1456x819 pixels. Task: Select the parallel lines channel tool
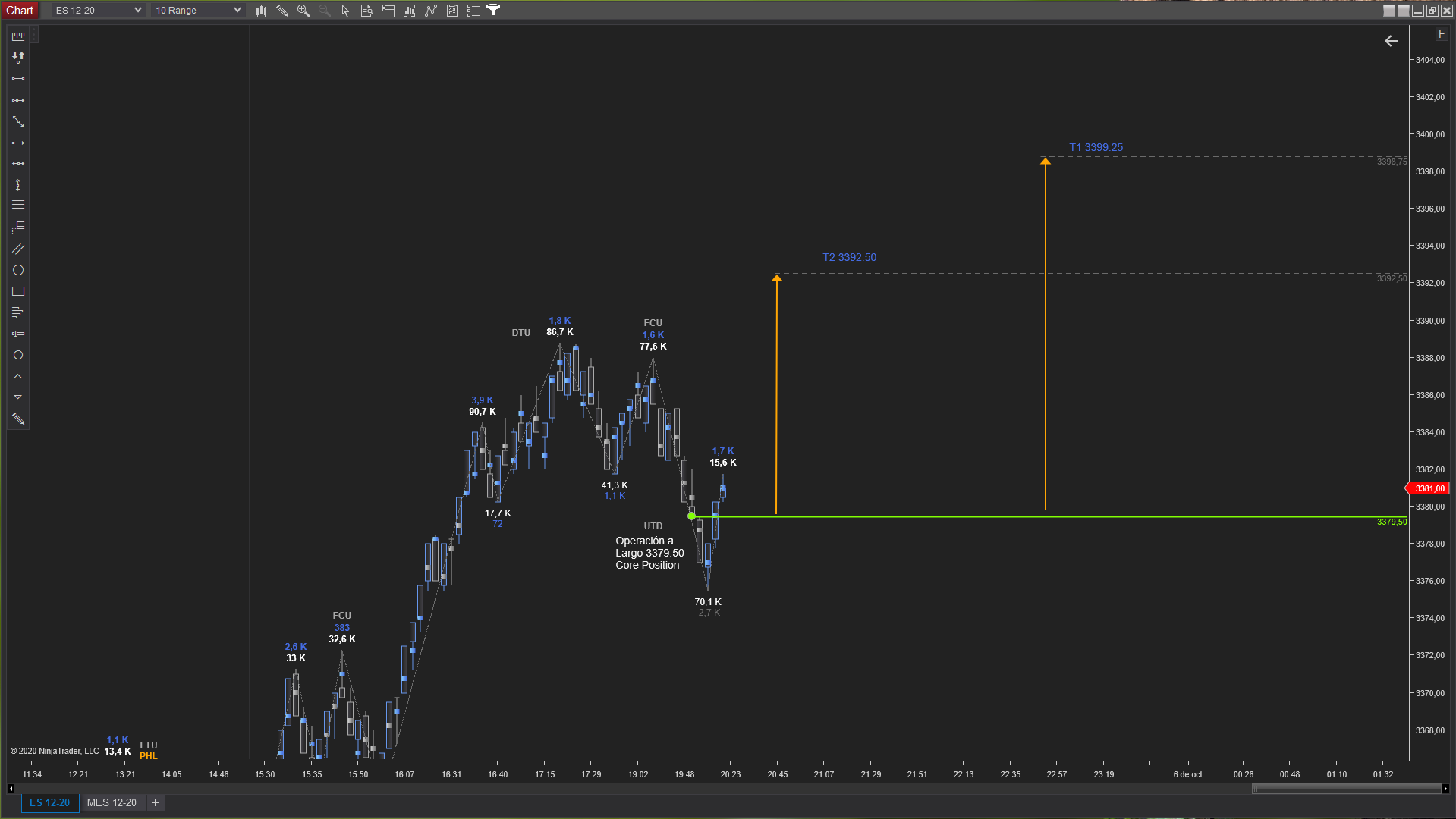(x=18, y=249)
